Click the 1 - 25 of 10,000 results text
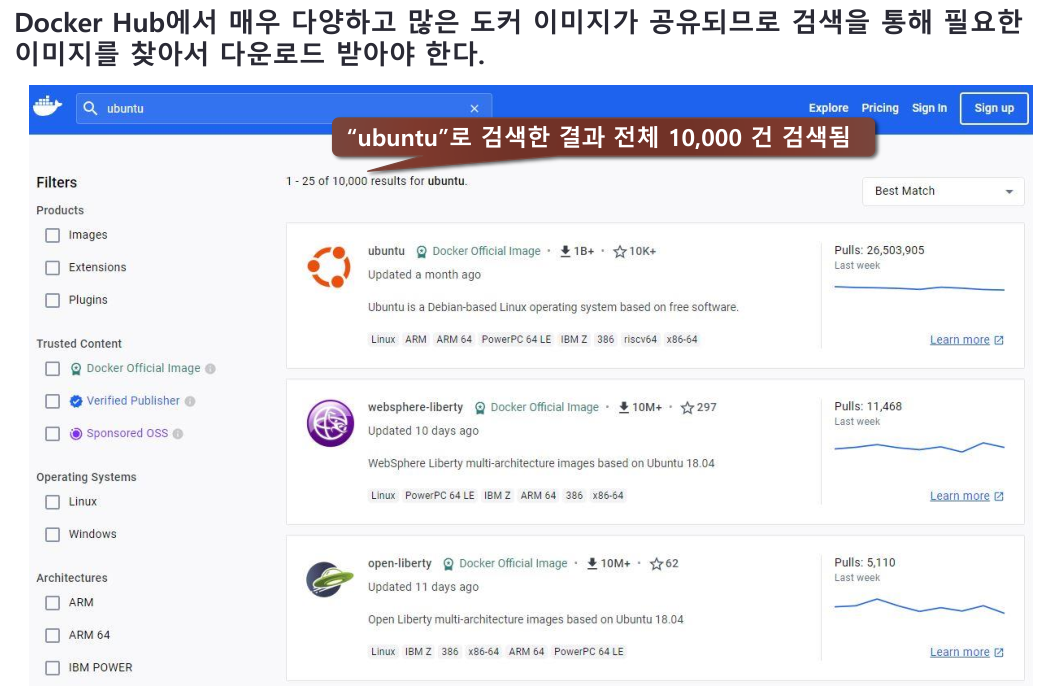Image resolution: width=1056 pixels, height=686 pixels. coord(376,181)
